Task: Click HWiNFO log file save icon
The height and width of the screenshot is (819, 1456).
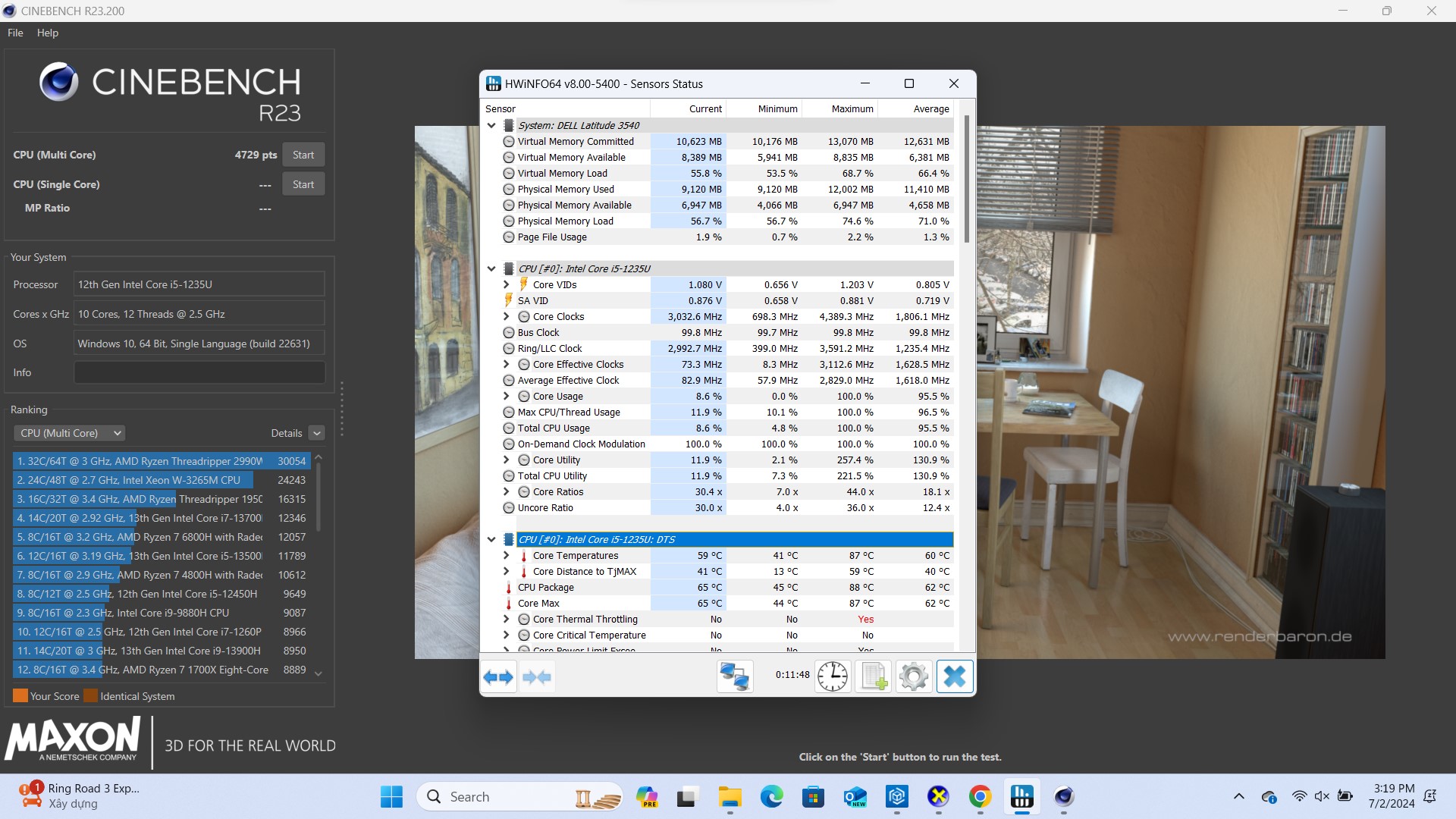Action: click(x=873, y=676)
